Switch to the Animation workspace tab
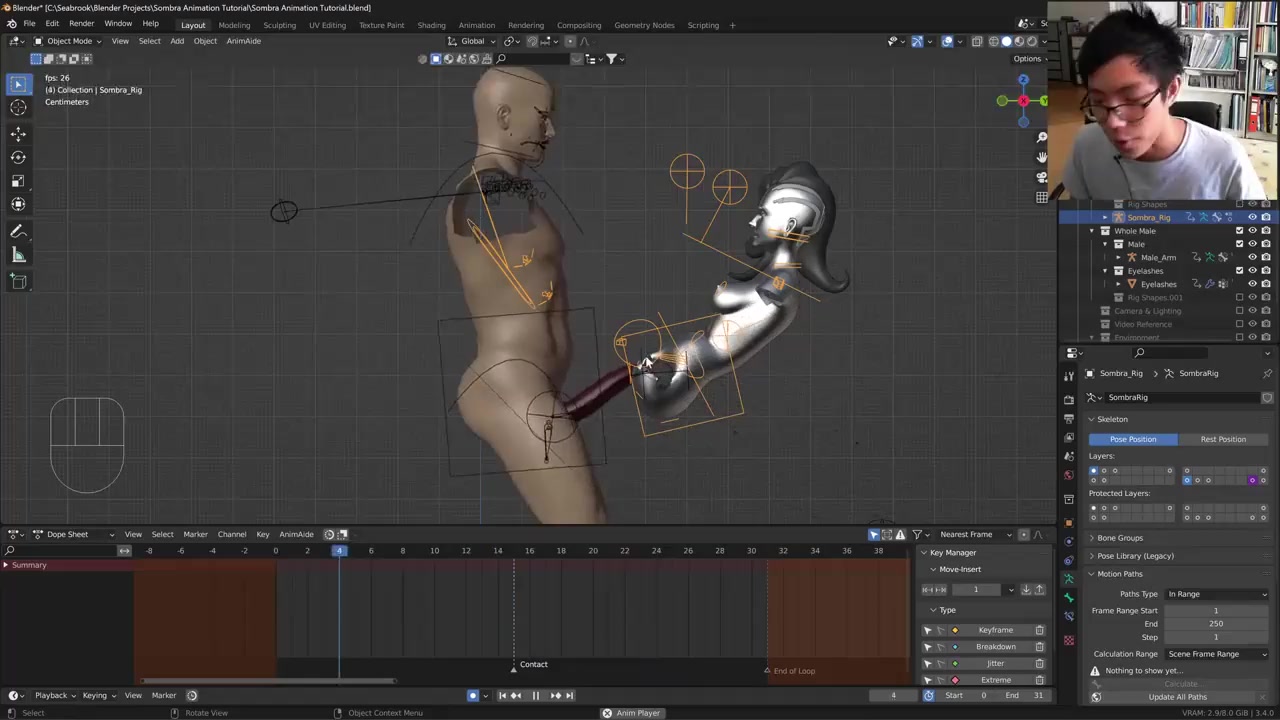The height and width of the screenshot is (720, 1280). [476, 25]
